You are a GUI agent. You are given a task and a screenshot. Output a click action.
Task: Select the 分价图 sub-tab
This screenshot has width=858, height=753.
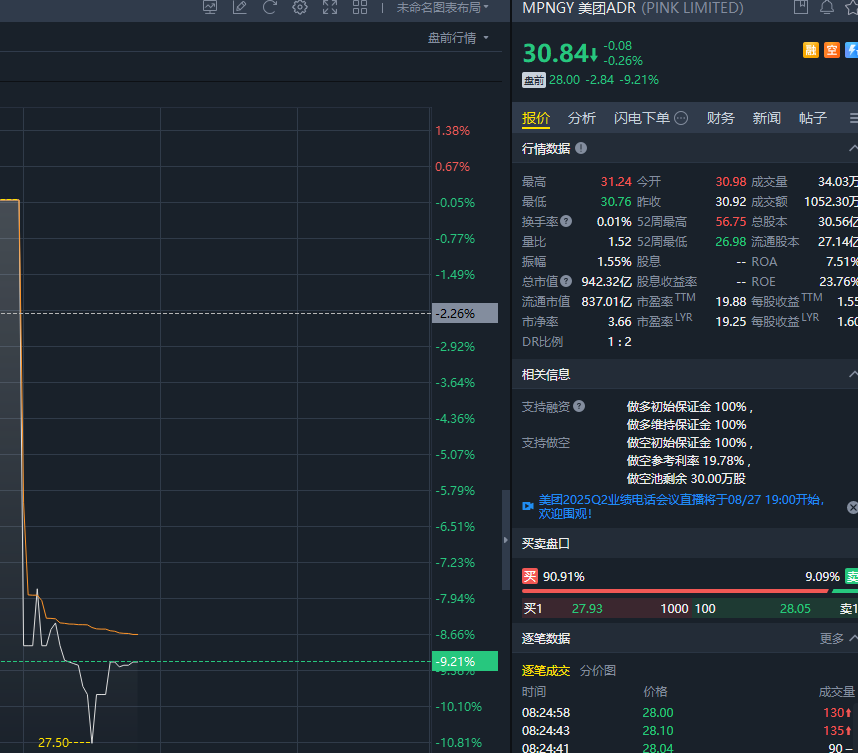pos(598,670)
